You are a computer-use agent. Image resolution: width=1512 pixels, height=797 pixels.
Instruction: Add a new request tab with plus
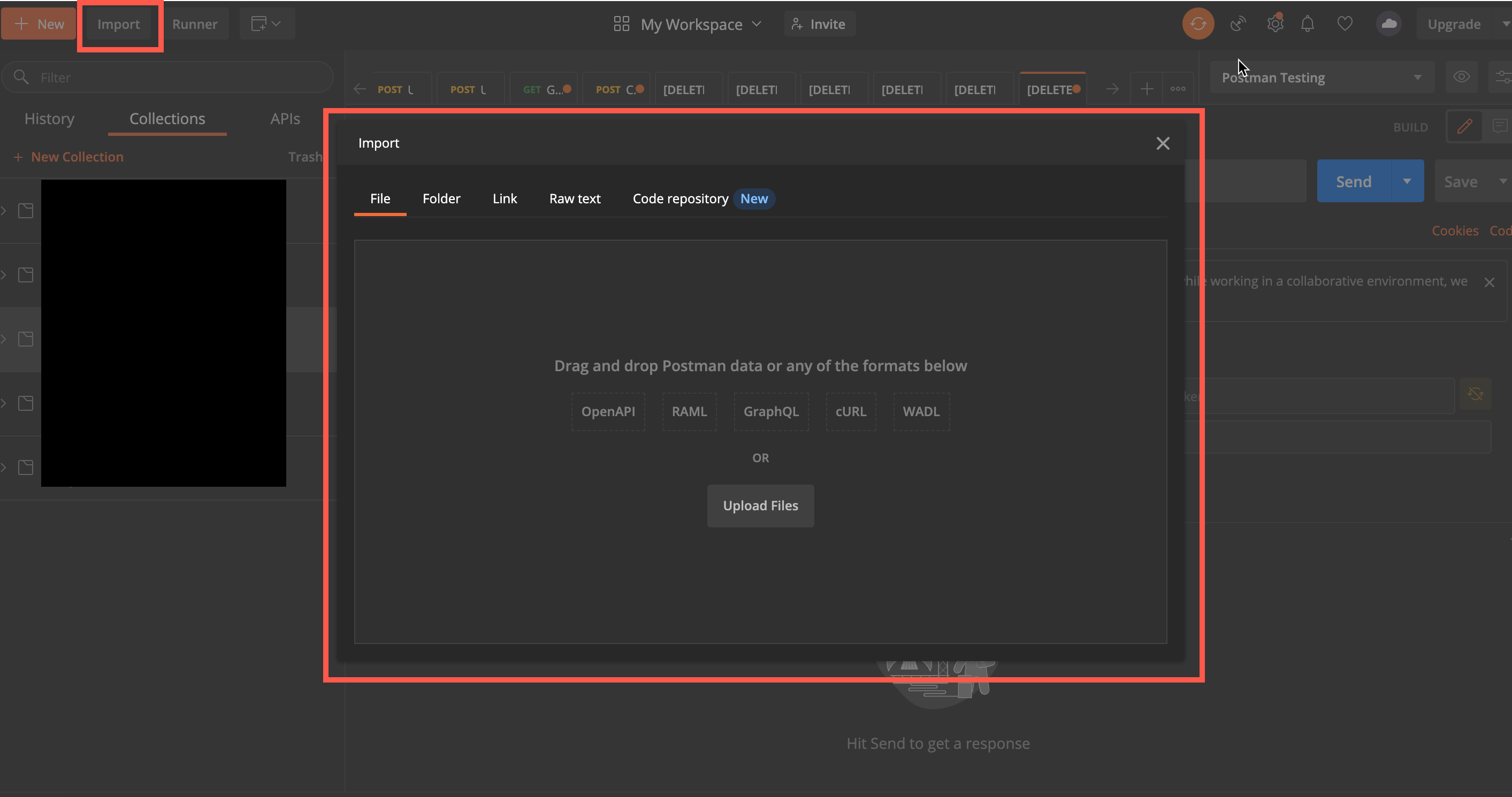(x=1147, y=89)
